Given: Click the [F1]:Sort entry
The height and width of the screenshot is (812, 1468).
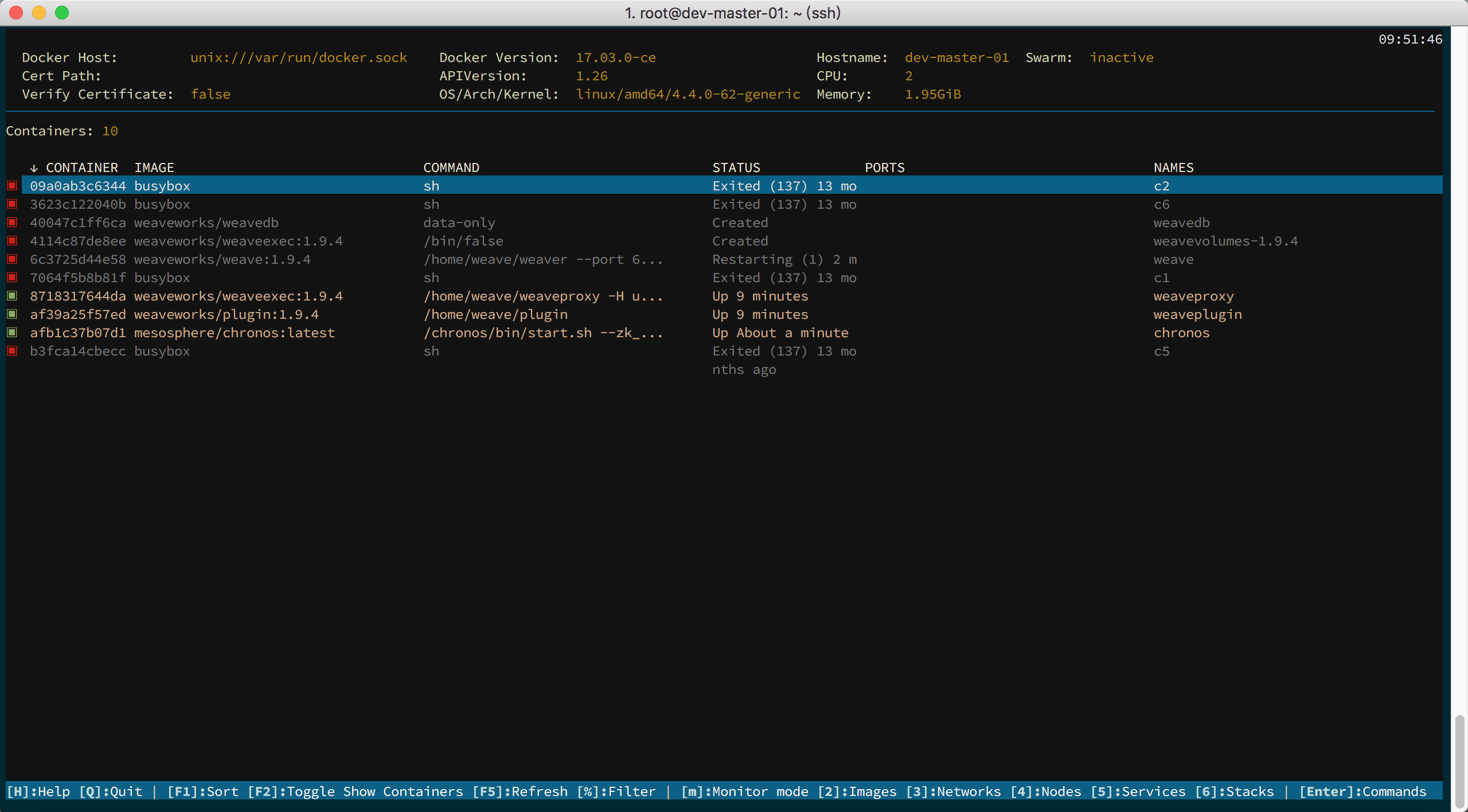Looking at the screenshot, I should [x=203, y=791].
